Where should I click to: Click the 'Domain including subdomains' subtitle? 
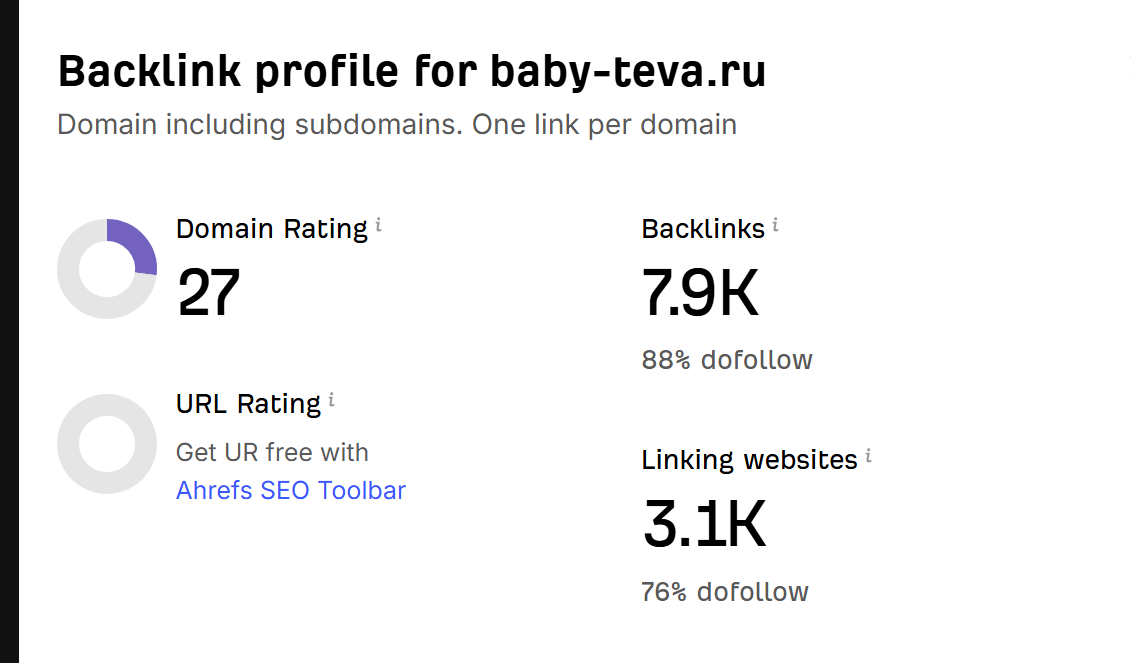pos(397,125)
